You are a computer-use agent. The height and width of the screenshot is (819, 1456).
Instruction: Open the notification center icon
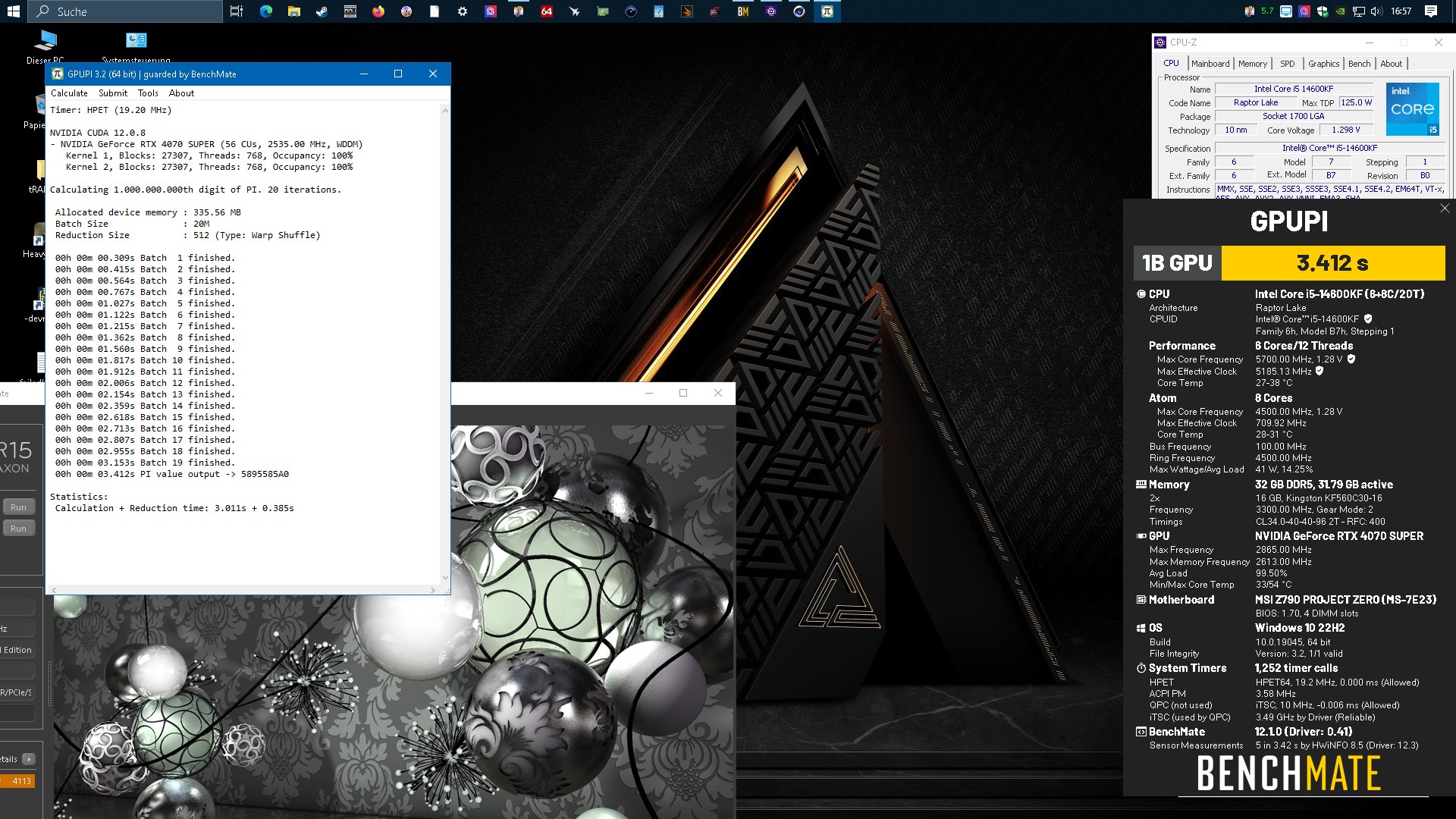(x=1430, y=11)
